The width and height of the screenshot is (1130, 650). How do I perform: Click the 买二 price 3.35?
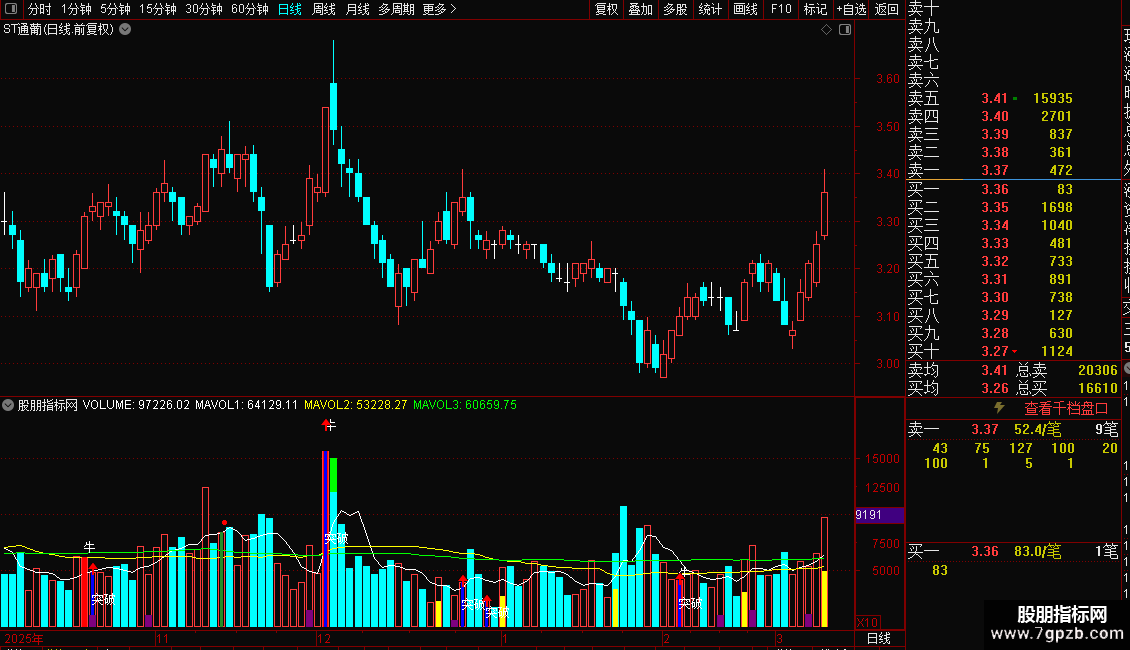tap(995, 208)
